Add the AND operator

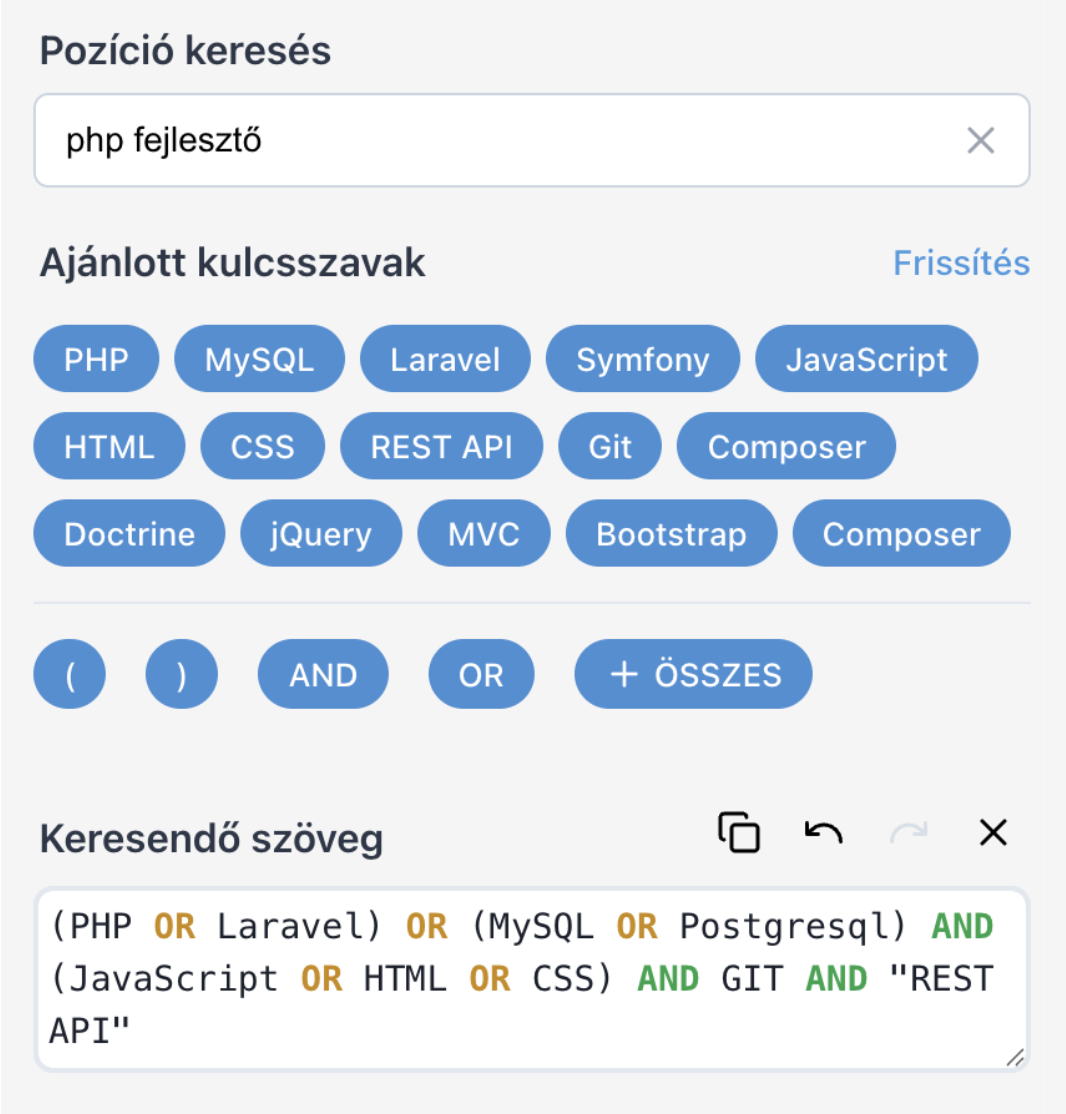click(x=322, y=674)
